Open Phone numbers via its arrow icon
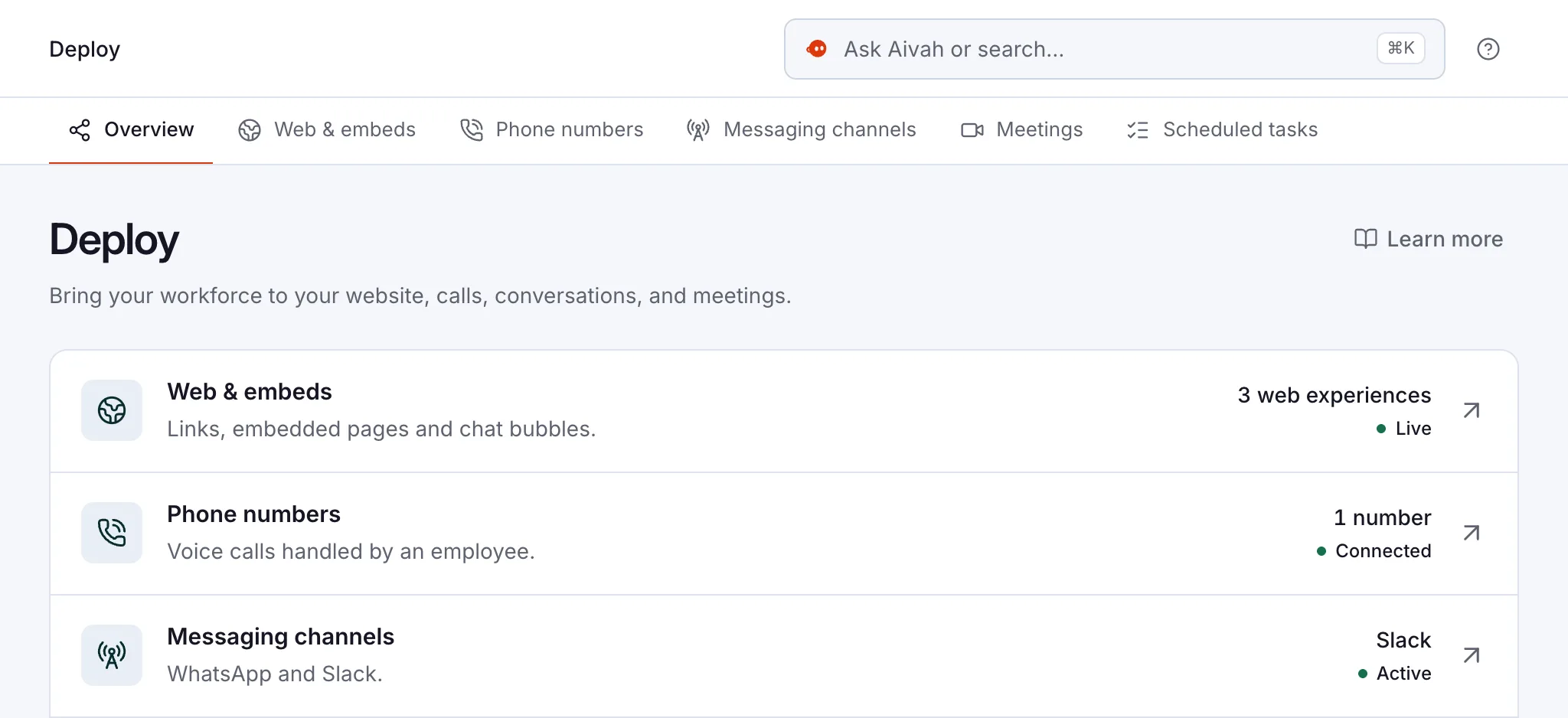 [x=1471, y=533]
